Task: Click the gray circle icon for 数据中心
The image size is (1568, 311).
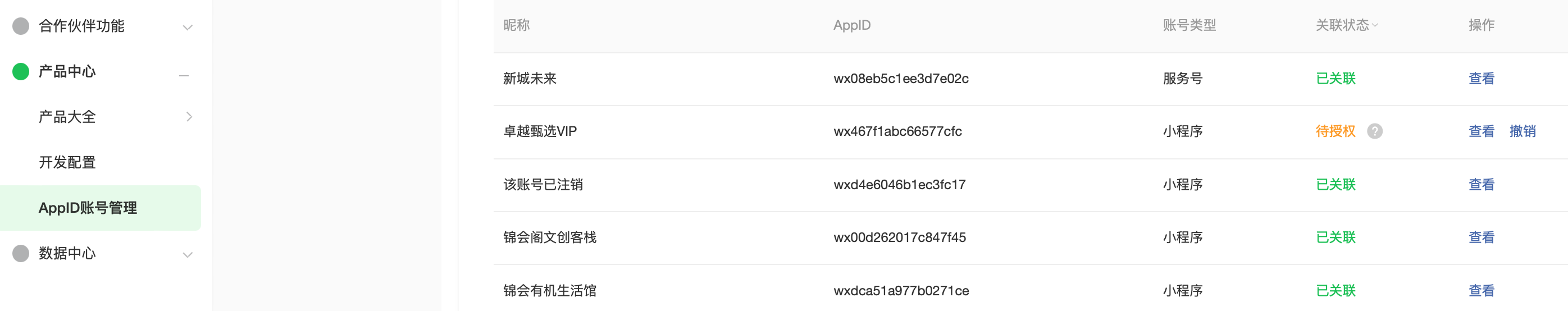Action: coord(21,253)
